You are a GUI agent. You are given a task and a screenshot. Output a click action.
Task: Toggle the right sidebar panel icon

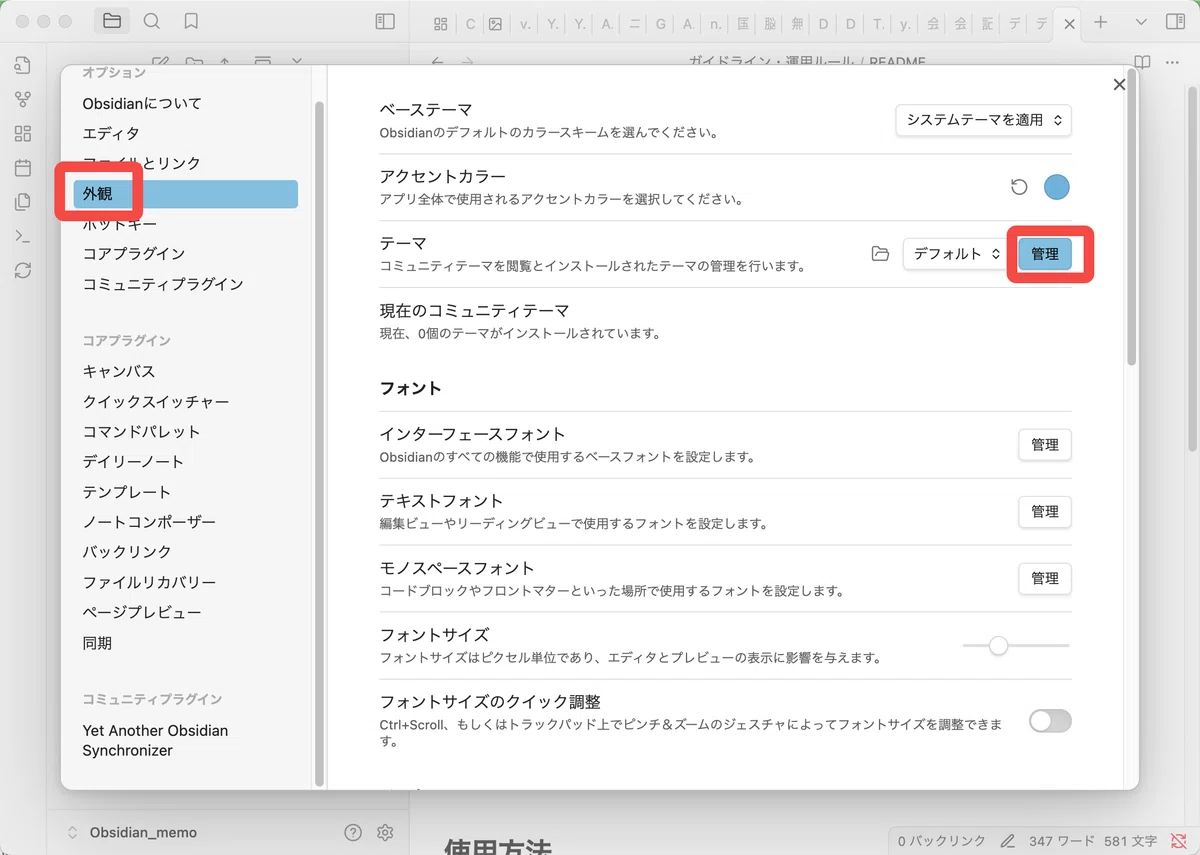pyautogui.click(x=1173, y=22)
